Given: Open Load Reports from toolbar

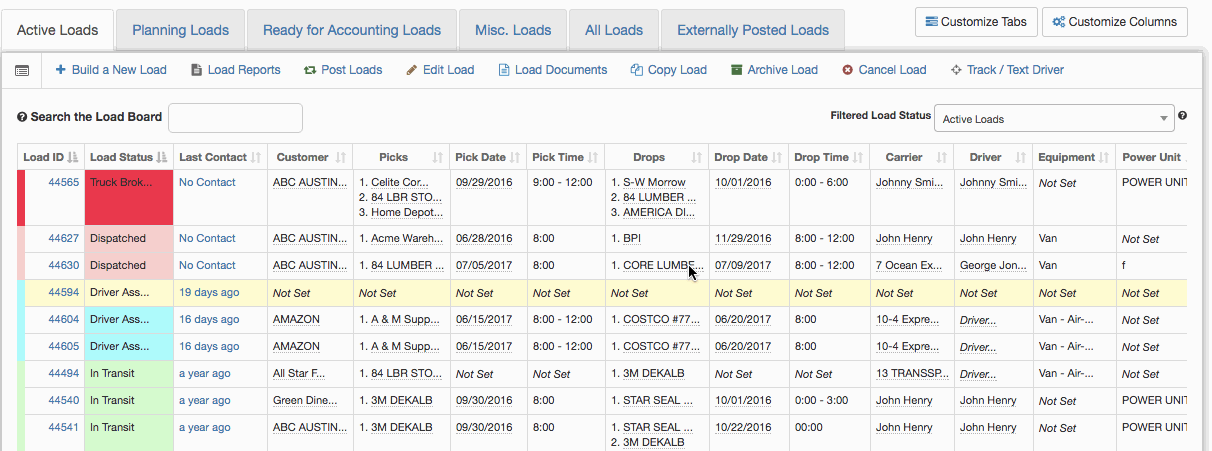Looking at the screenshot, I should (236, 70).
